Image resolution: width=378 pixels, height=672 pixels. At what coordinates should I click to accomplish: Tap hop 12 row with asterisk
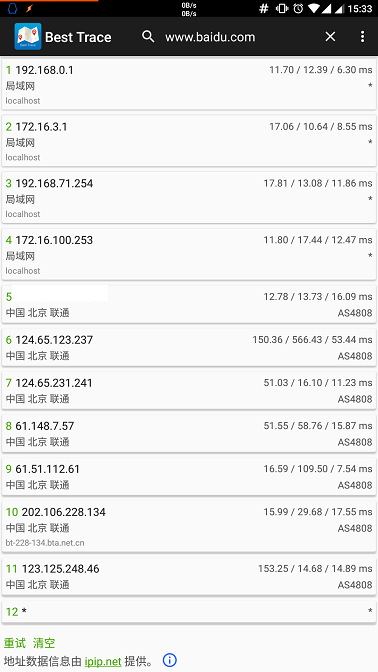tap(189, 611)
